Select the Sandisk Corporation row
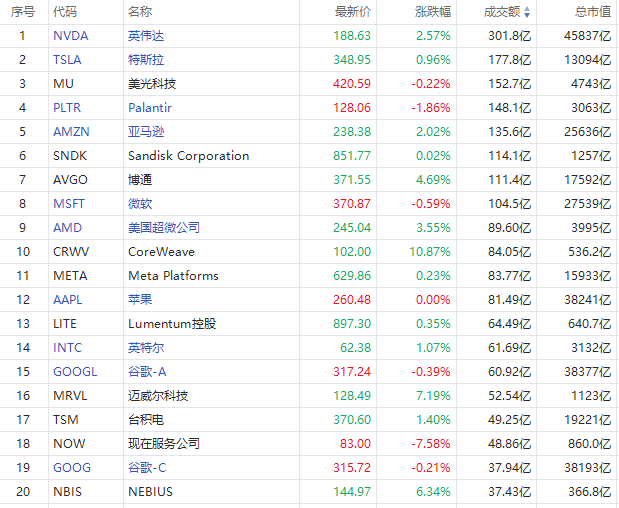Screen dimensions: 619x508 click(x=188, y=155)
